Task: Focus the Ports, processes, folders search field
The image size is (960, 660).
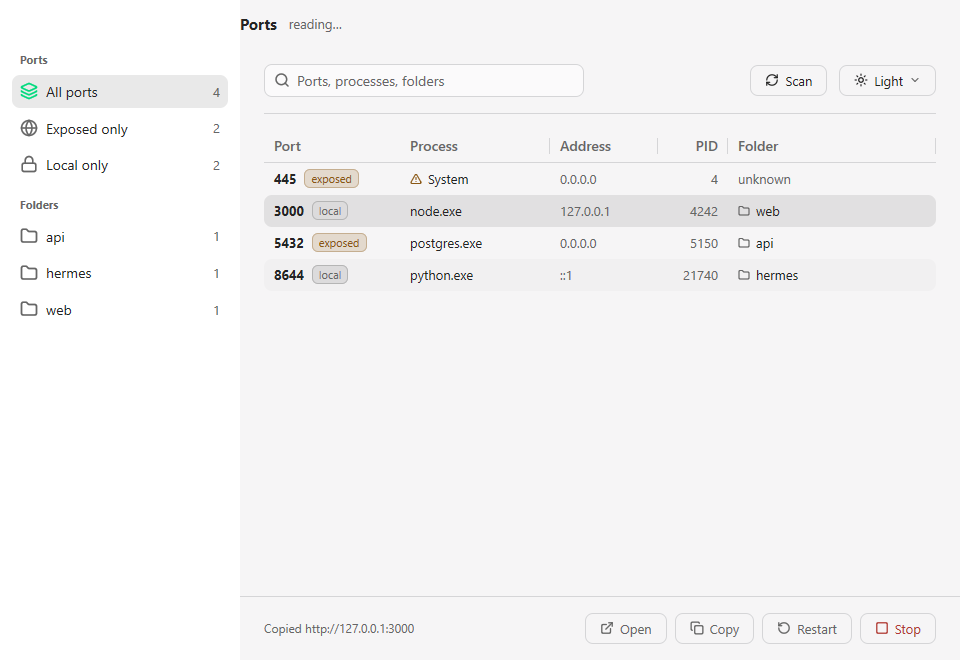Action: 424,81
